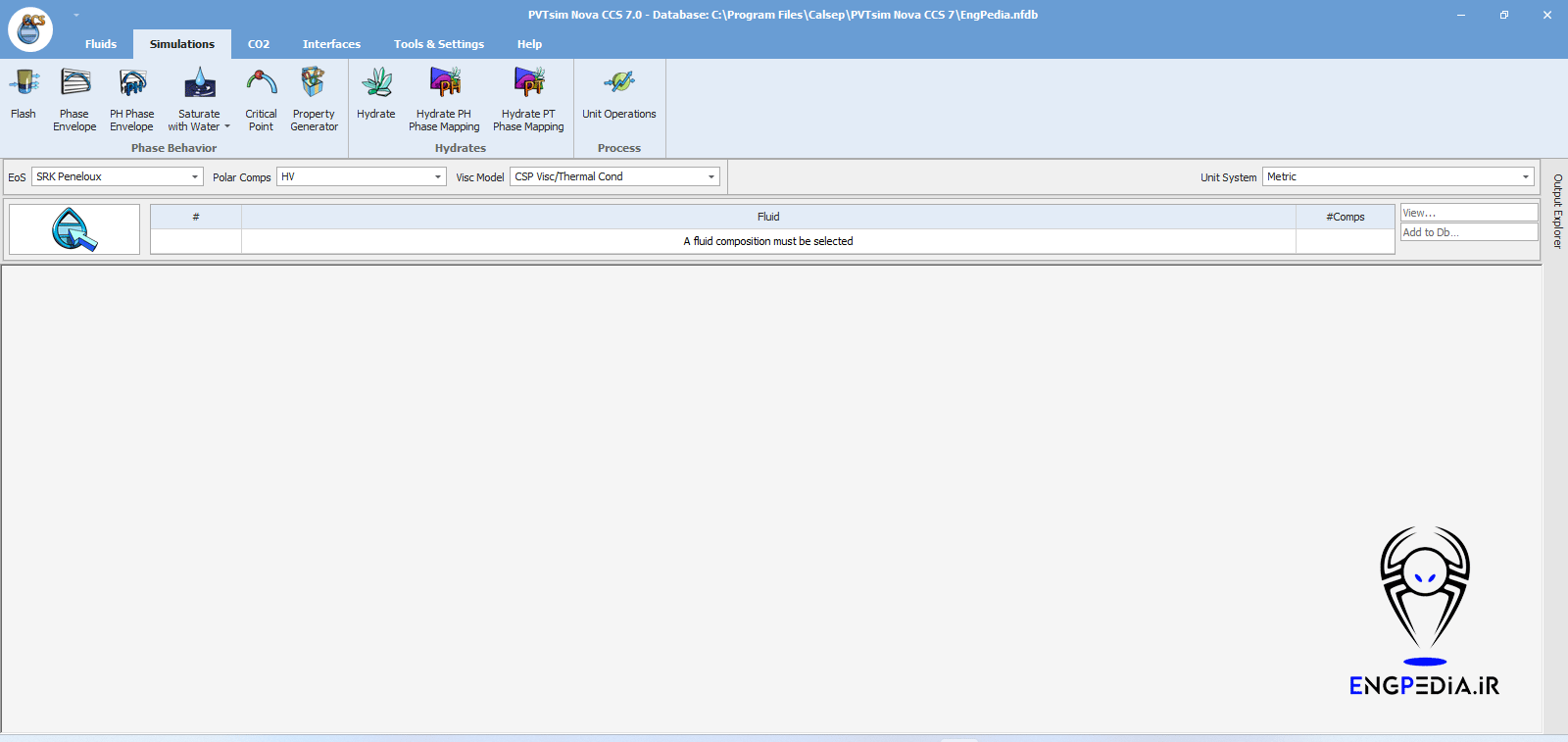The width and height of the screenshot is (1568, 742).
Task: Open the Property Generator
Action: (x=314, y=100)
